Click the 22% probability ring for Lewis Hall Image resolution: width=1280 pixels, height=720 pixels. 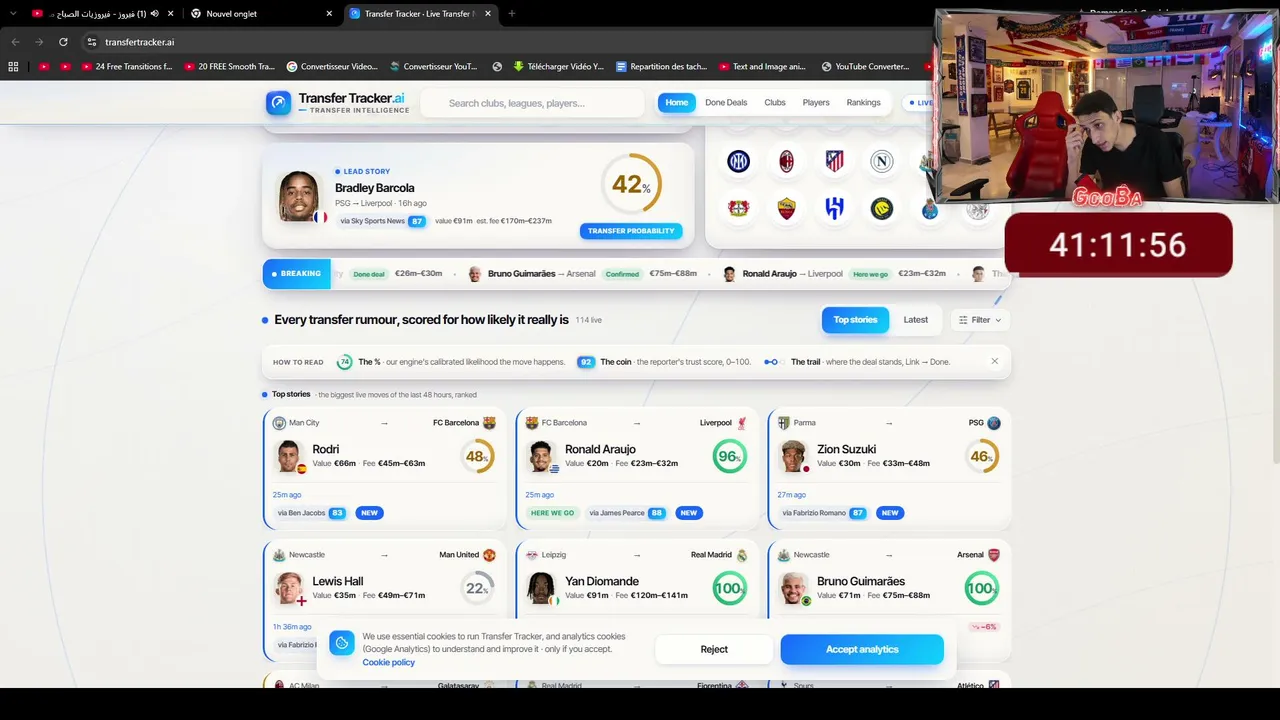pyautogui.click(x=478, y=588)
